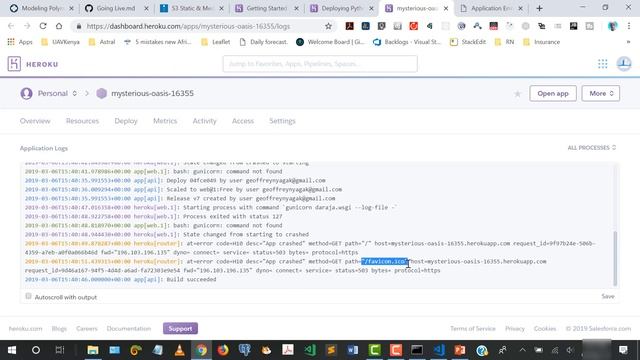640x360 pixels.
Task: Open Windows Start menu
Action: (12, 350)
